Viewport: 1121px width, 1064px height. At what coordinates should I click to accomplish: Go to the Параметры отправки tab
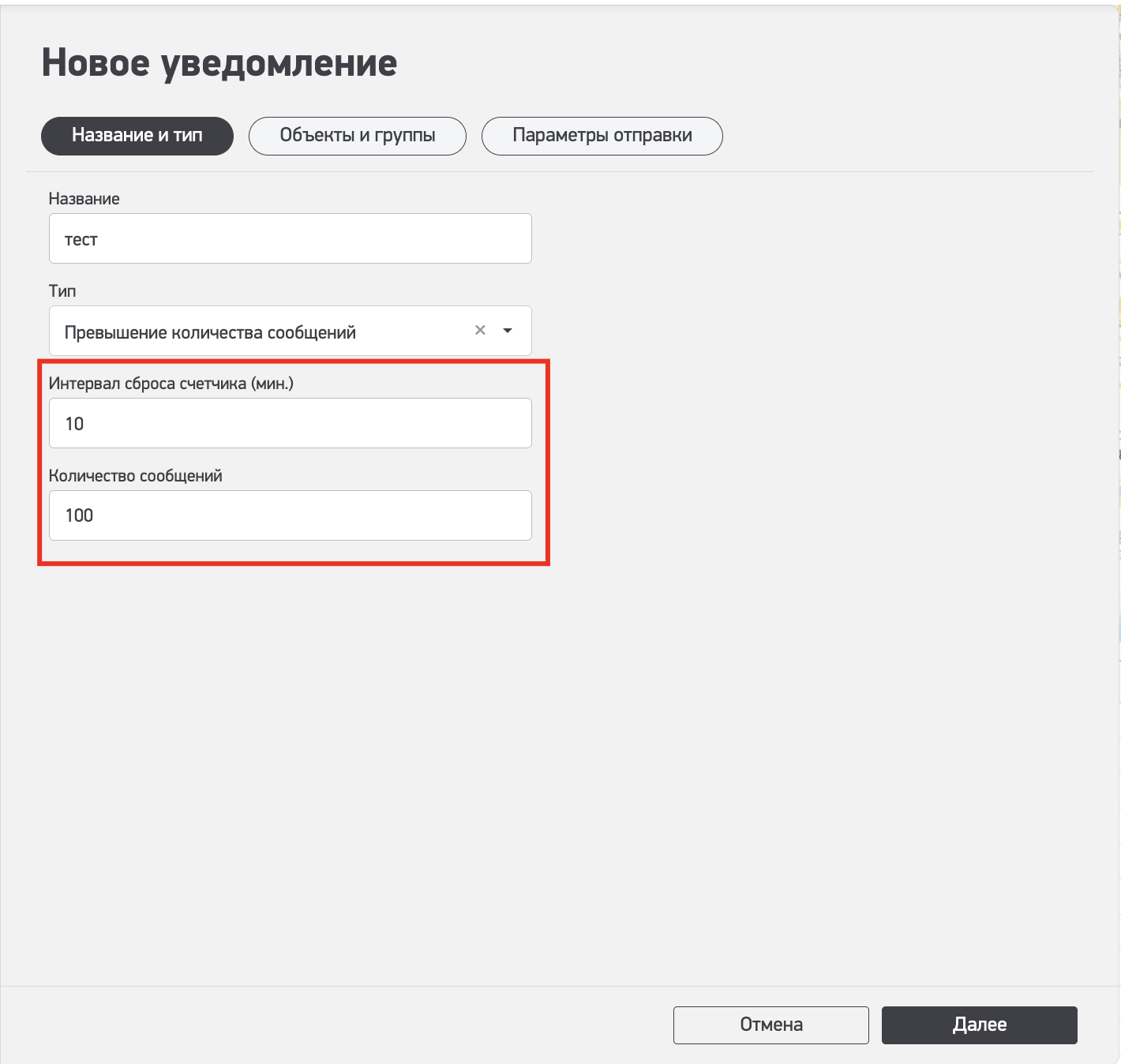tap(602, 136)
